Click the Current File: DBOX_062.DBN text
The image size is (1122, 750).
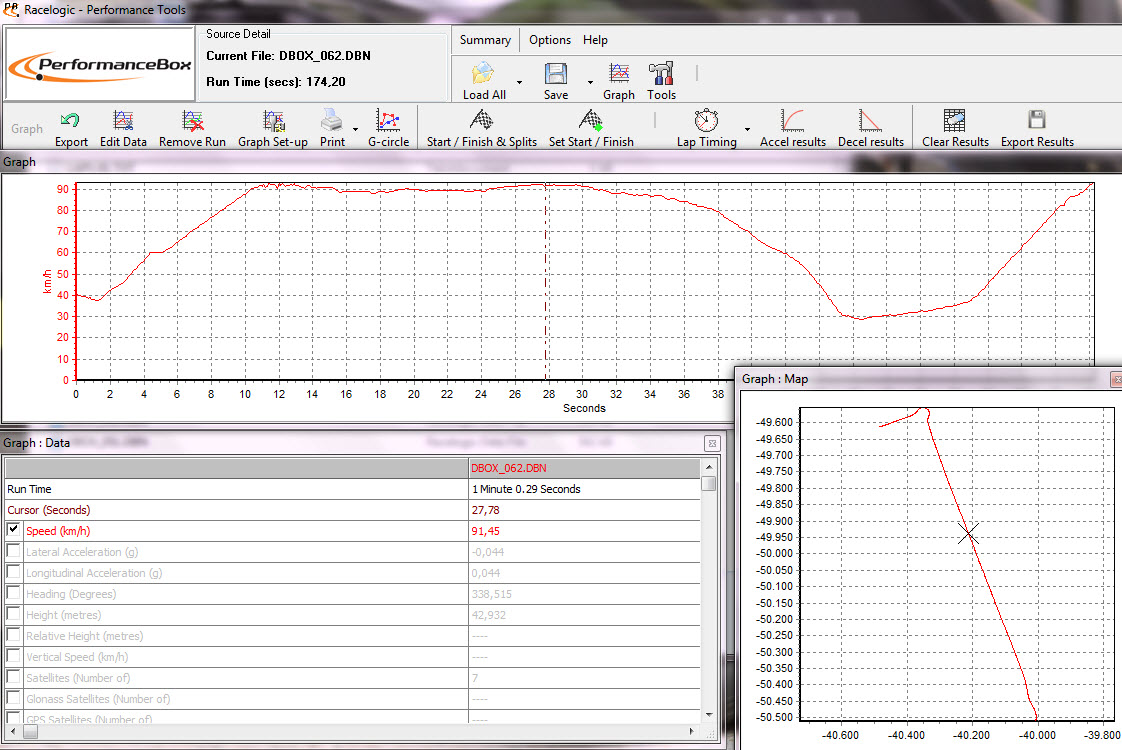288,56
